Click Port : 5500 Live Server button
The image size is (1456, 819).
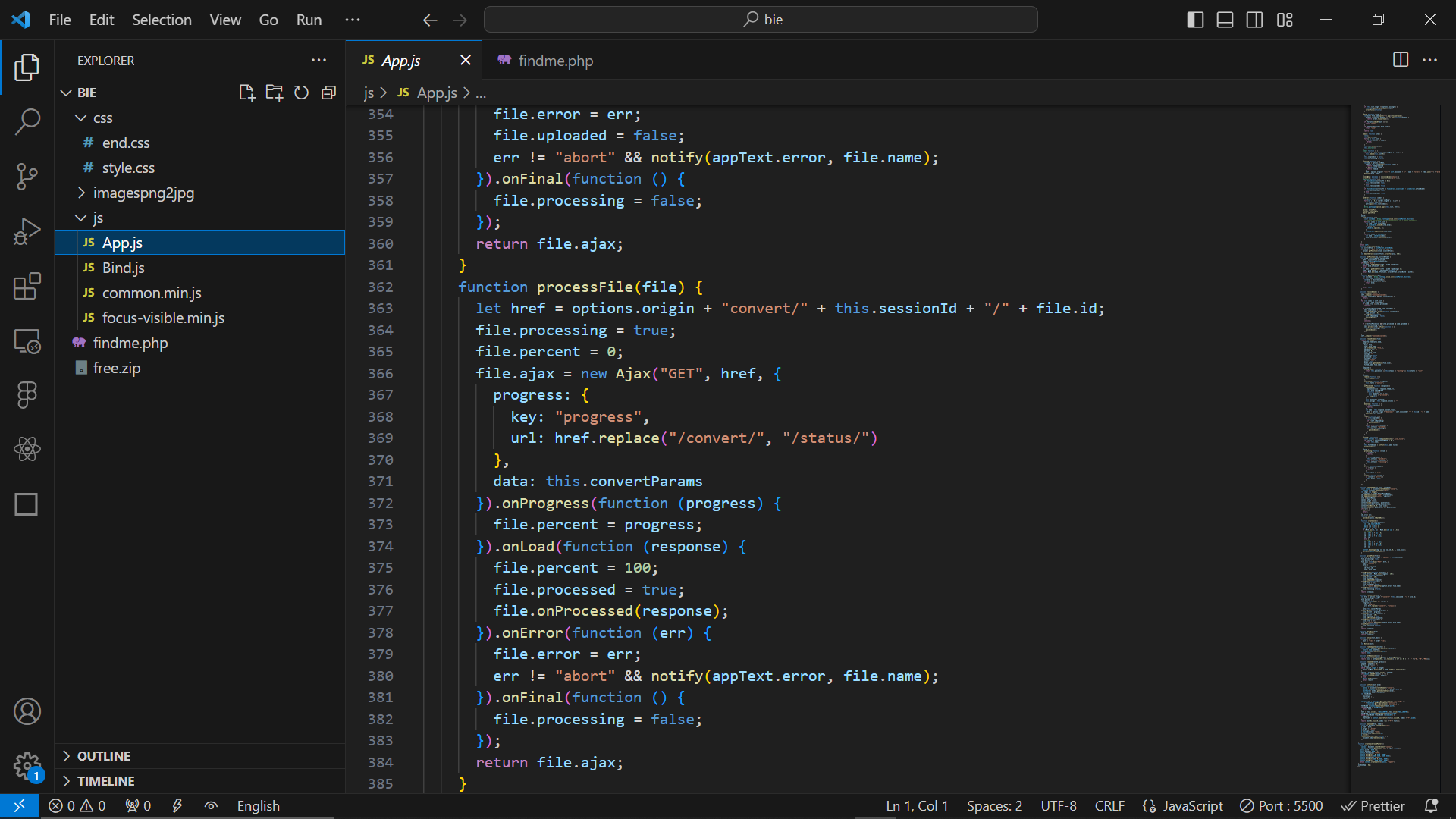click(x=1281, y=806)
